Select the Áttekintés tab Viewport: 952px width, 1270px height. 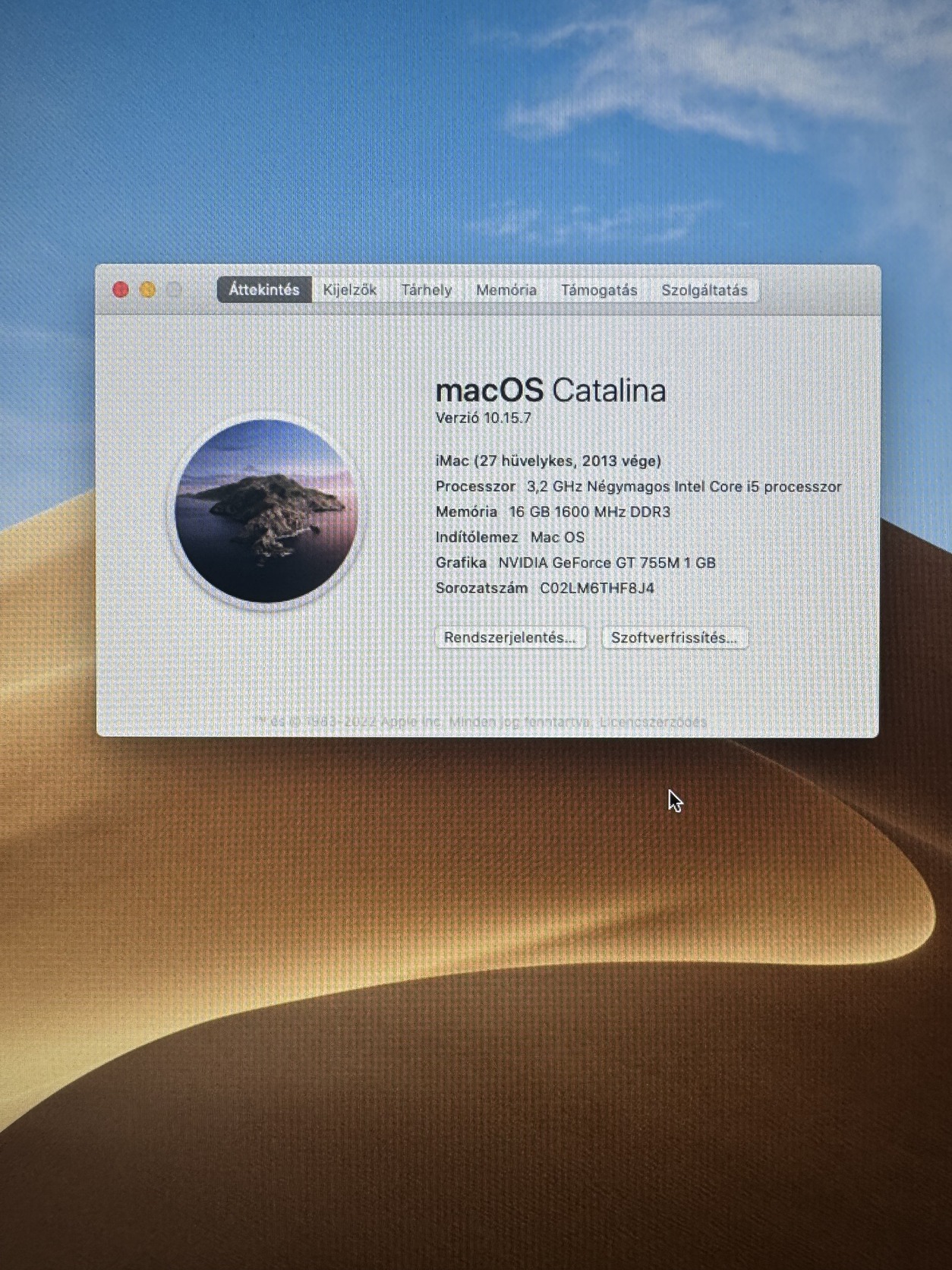click(264, 289)
